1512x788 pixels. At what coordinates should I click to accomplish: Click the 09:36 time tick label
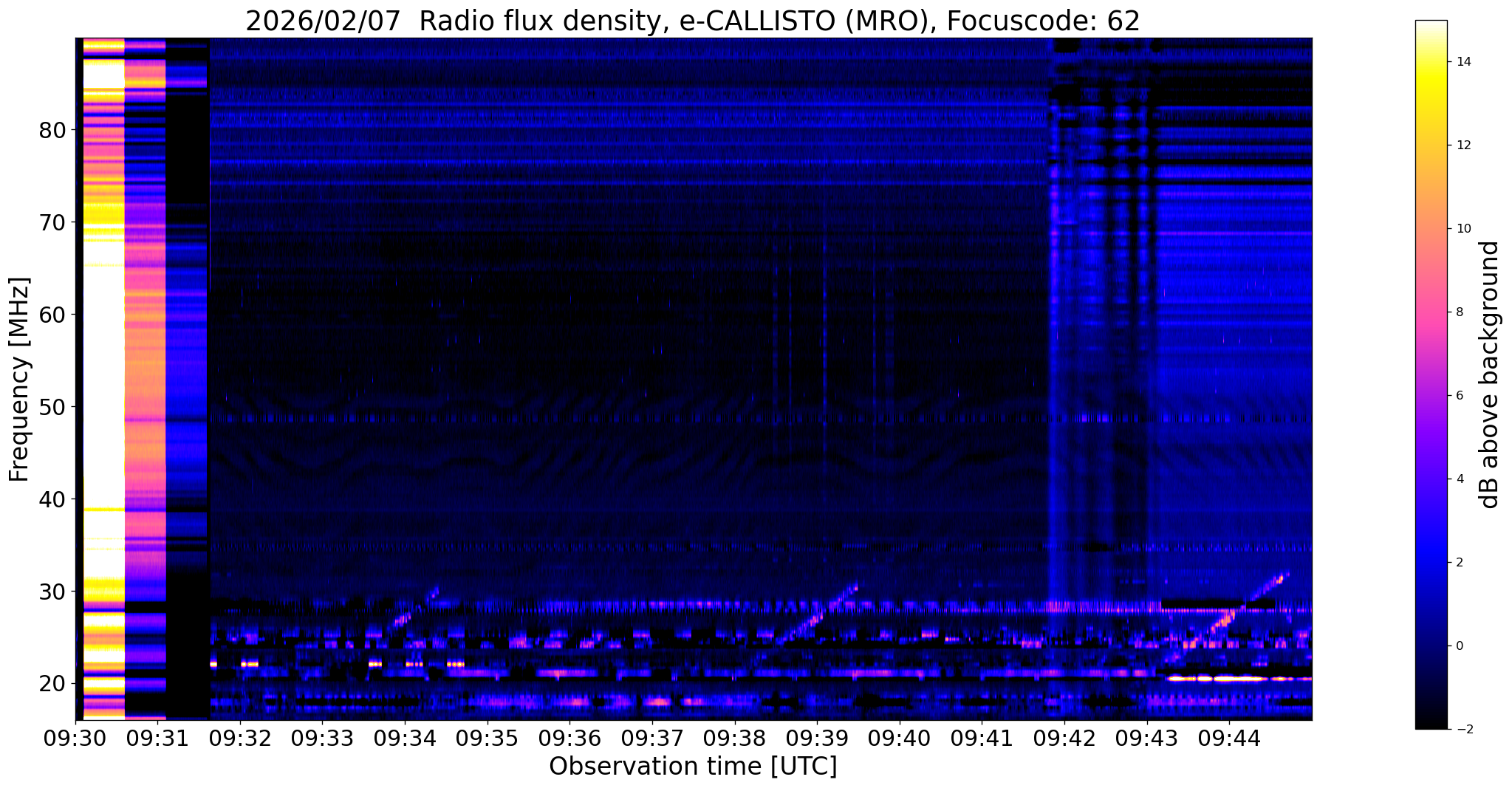tap(570, 738)
